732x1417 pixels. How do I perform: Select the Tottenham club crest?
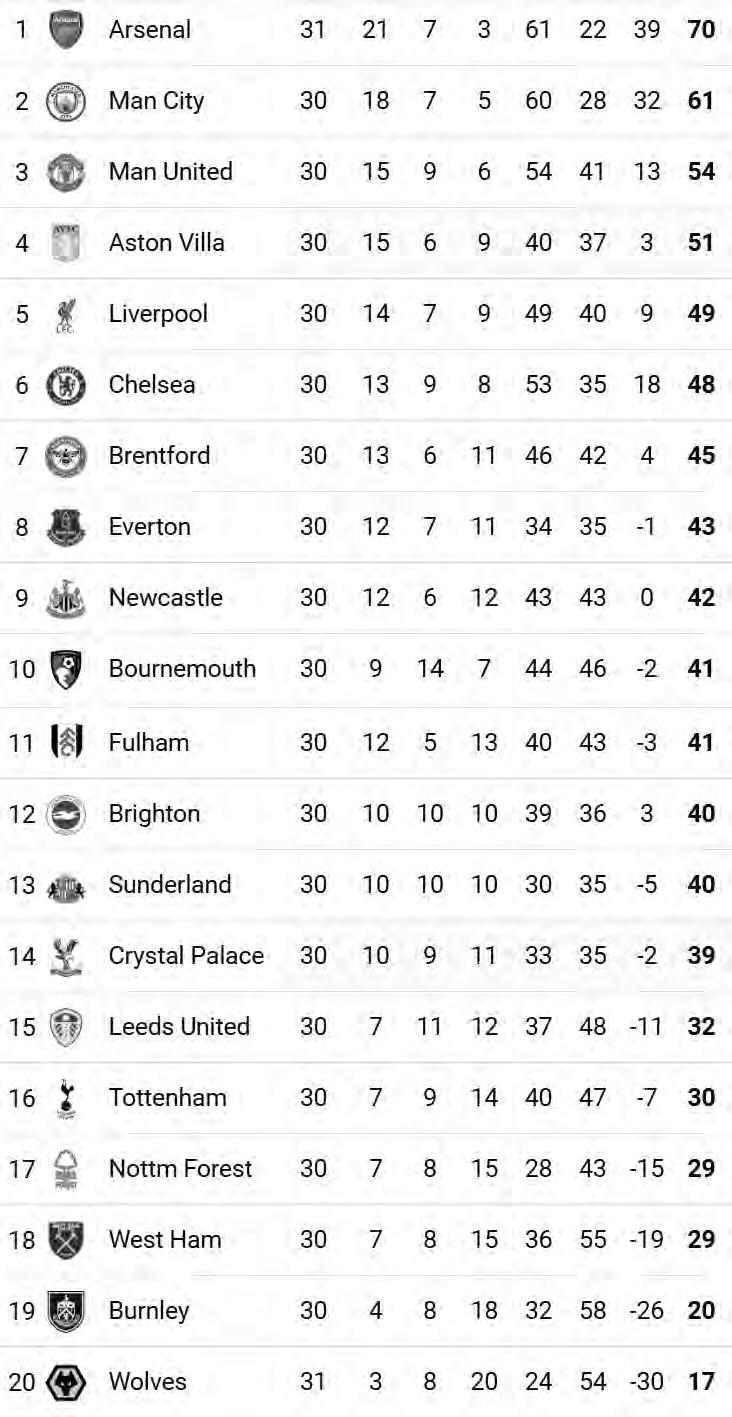[66, 1098]
